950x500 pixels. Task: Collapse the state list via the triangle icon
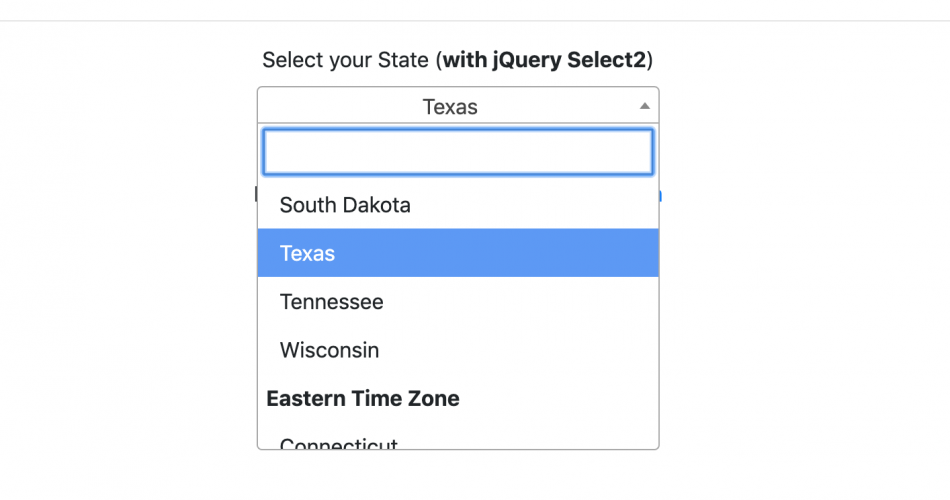tap(645, 106)
